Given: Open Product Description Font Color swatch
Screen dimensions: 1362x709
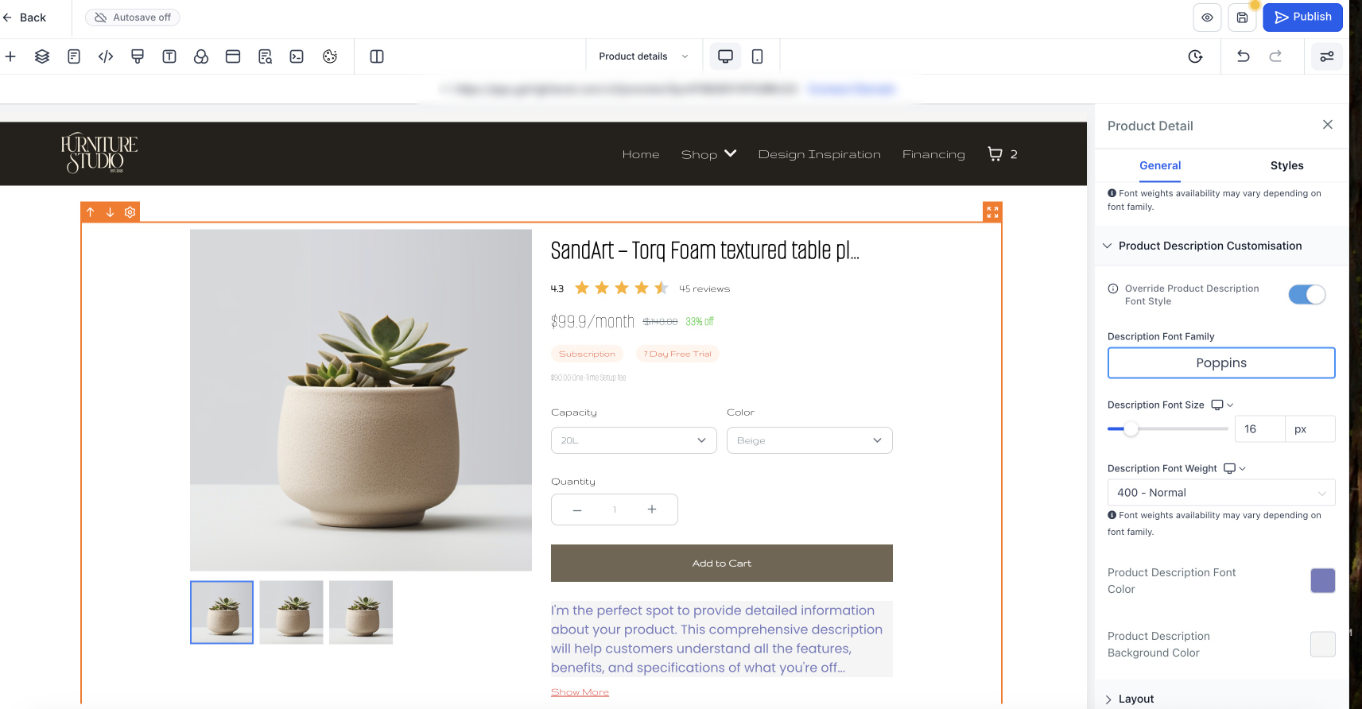Looking at the screenshot, I should click(1322, 581).
